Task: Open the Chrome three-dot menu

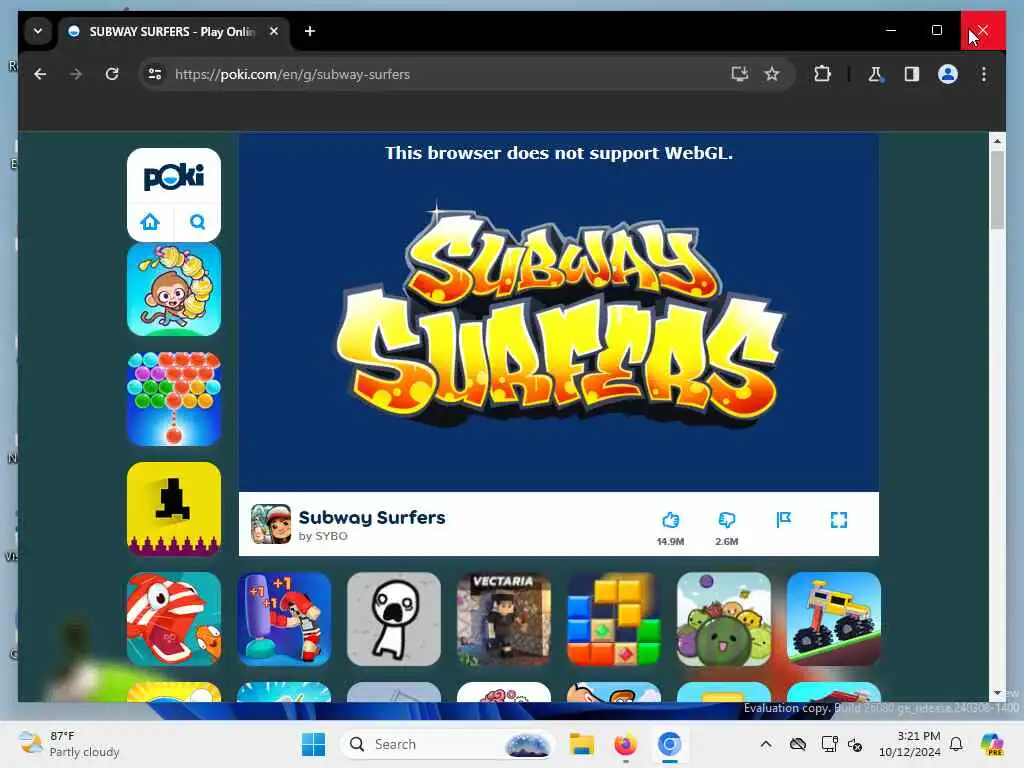Action: click(x=984, y=74)
